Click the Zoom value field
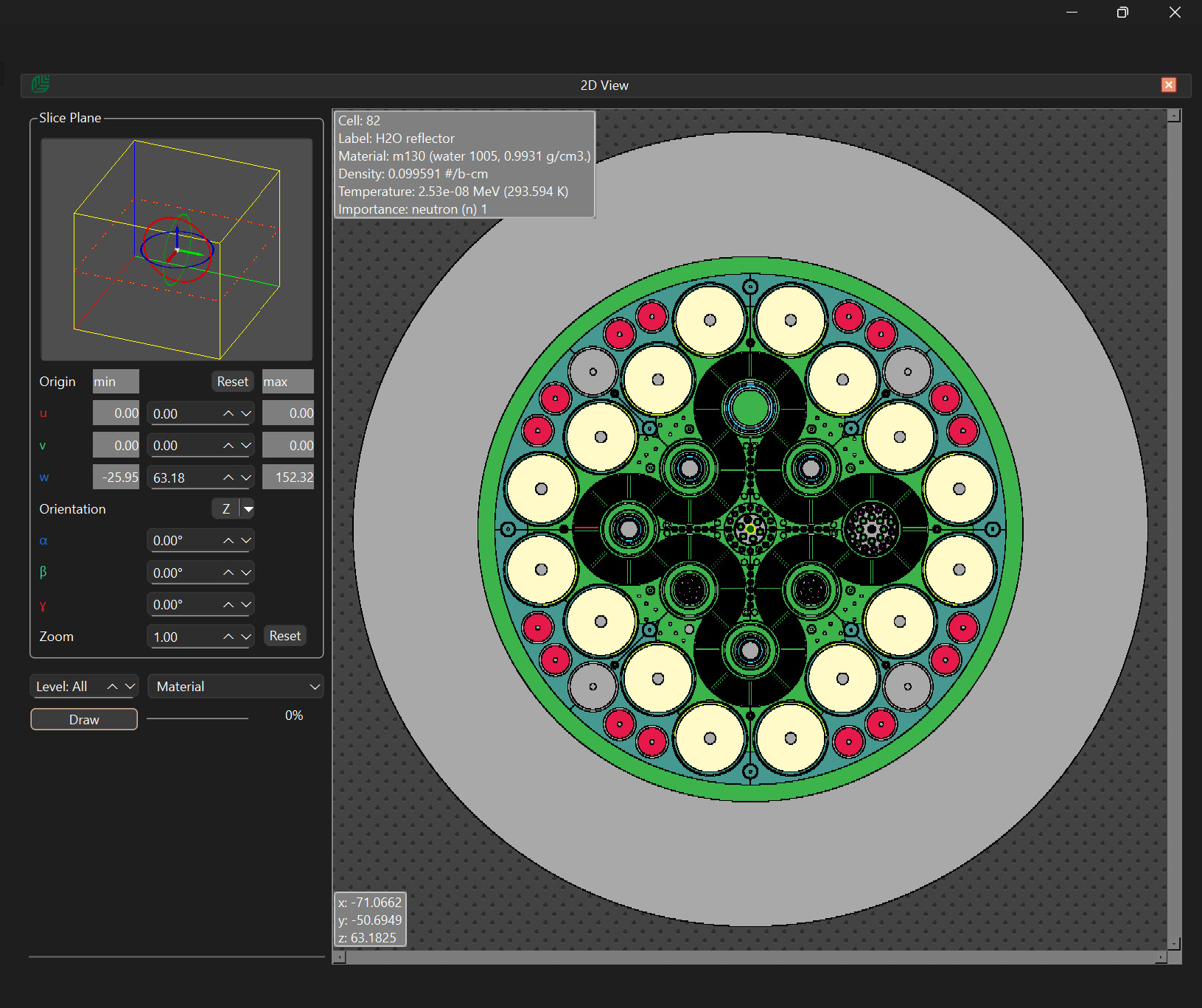Screen dimensions: 1202x1008 184,637
